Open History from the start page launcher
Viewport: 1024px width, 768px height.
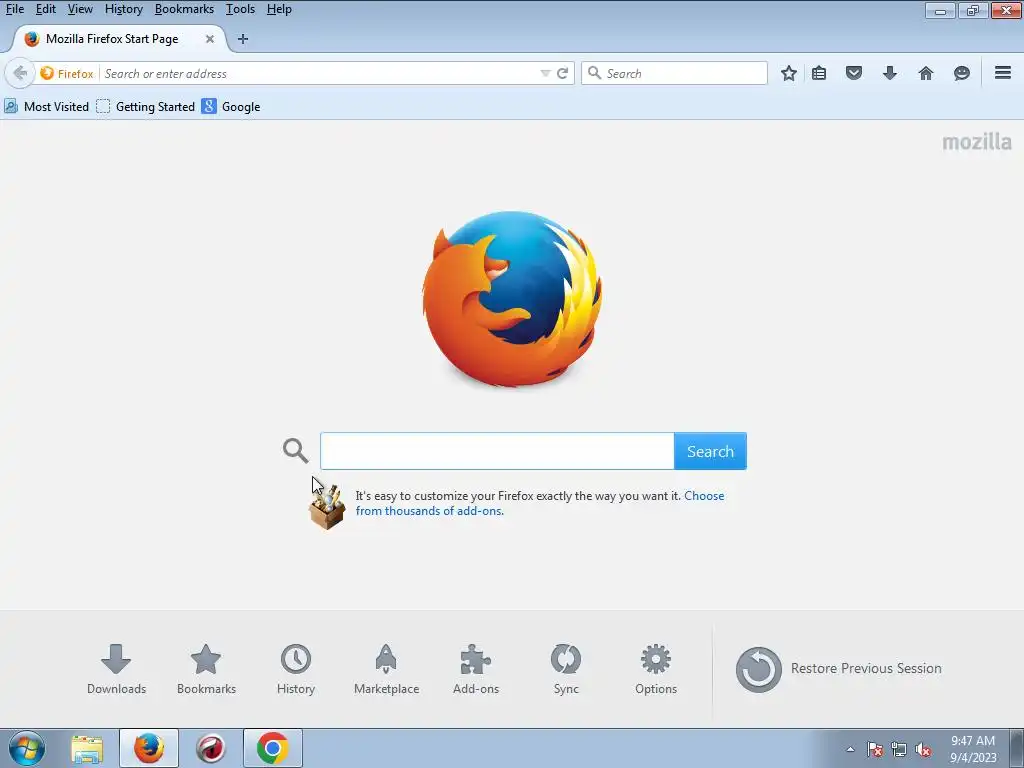point(296,669)
